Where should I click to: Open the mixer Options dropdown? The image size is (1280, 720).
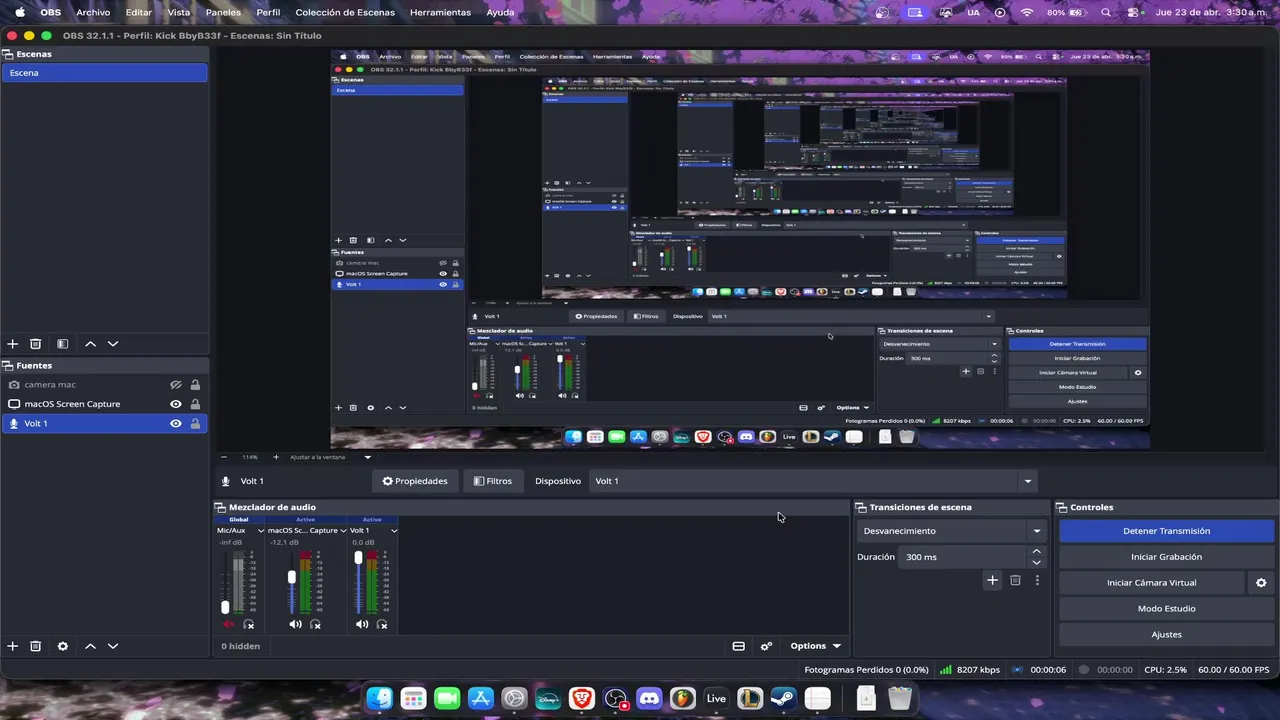[x=816, y=646]
